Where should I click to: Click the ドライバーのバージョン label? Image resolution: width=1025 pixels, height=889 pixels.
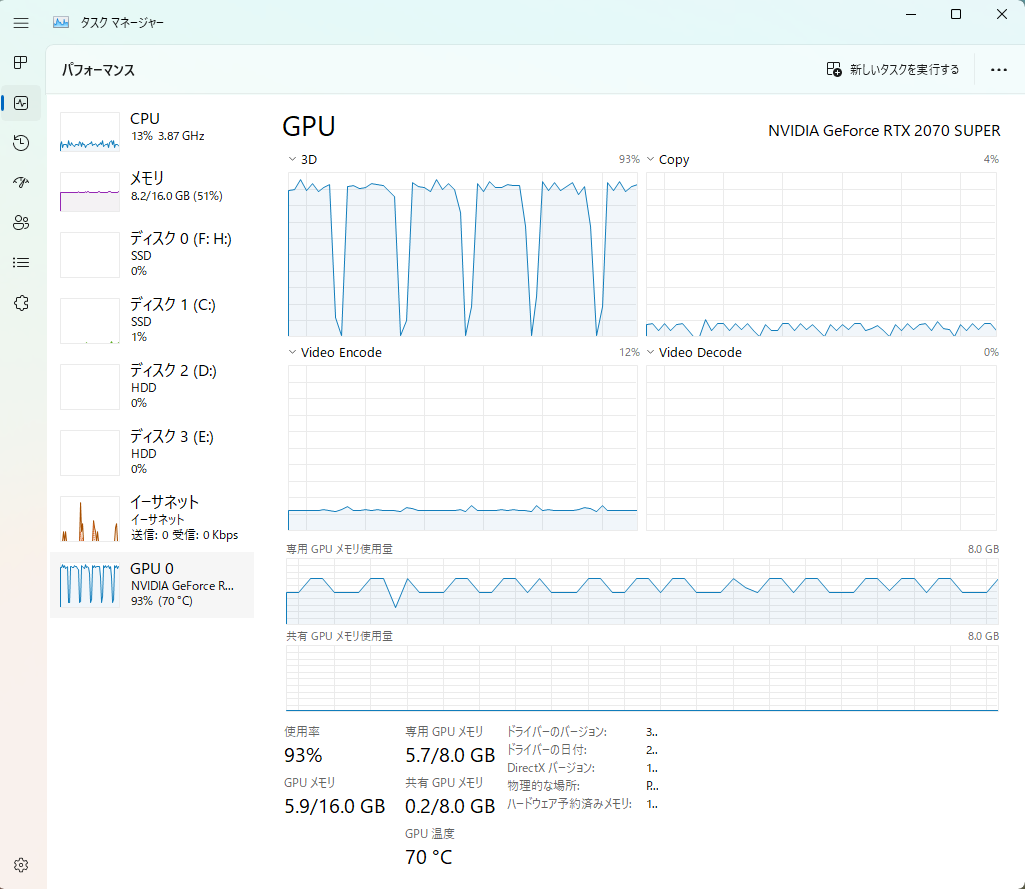(x=557, y=732)
